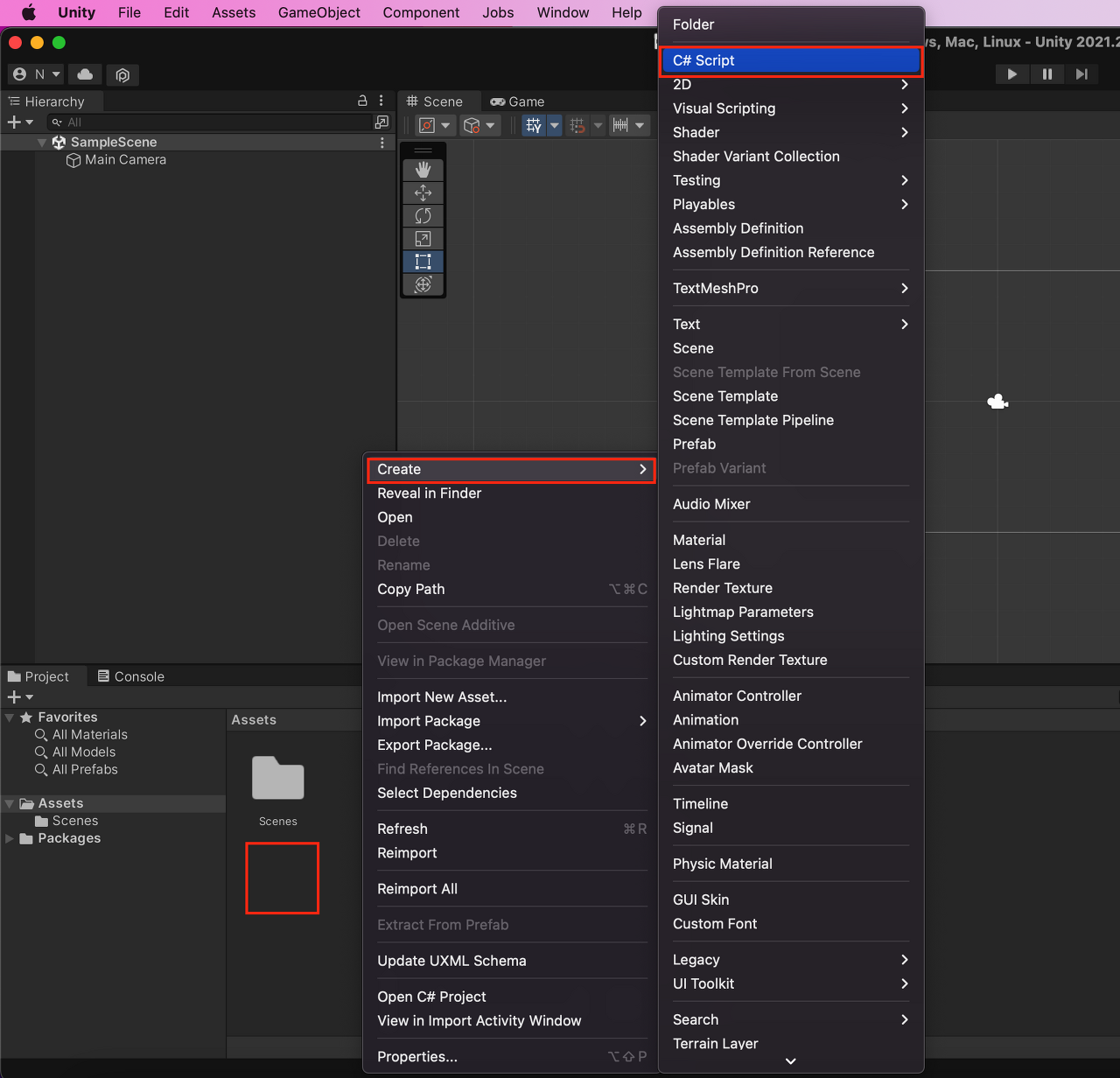This screenshot has width=1120, height=1078.
Task: Select the Transform tool
Action: click(x=423, y=284)
